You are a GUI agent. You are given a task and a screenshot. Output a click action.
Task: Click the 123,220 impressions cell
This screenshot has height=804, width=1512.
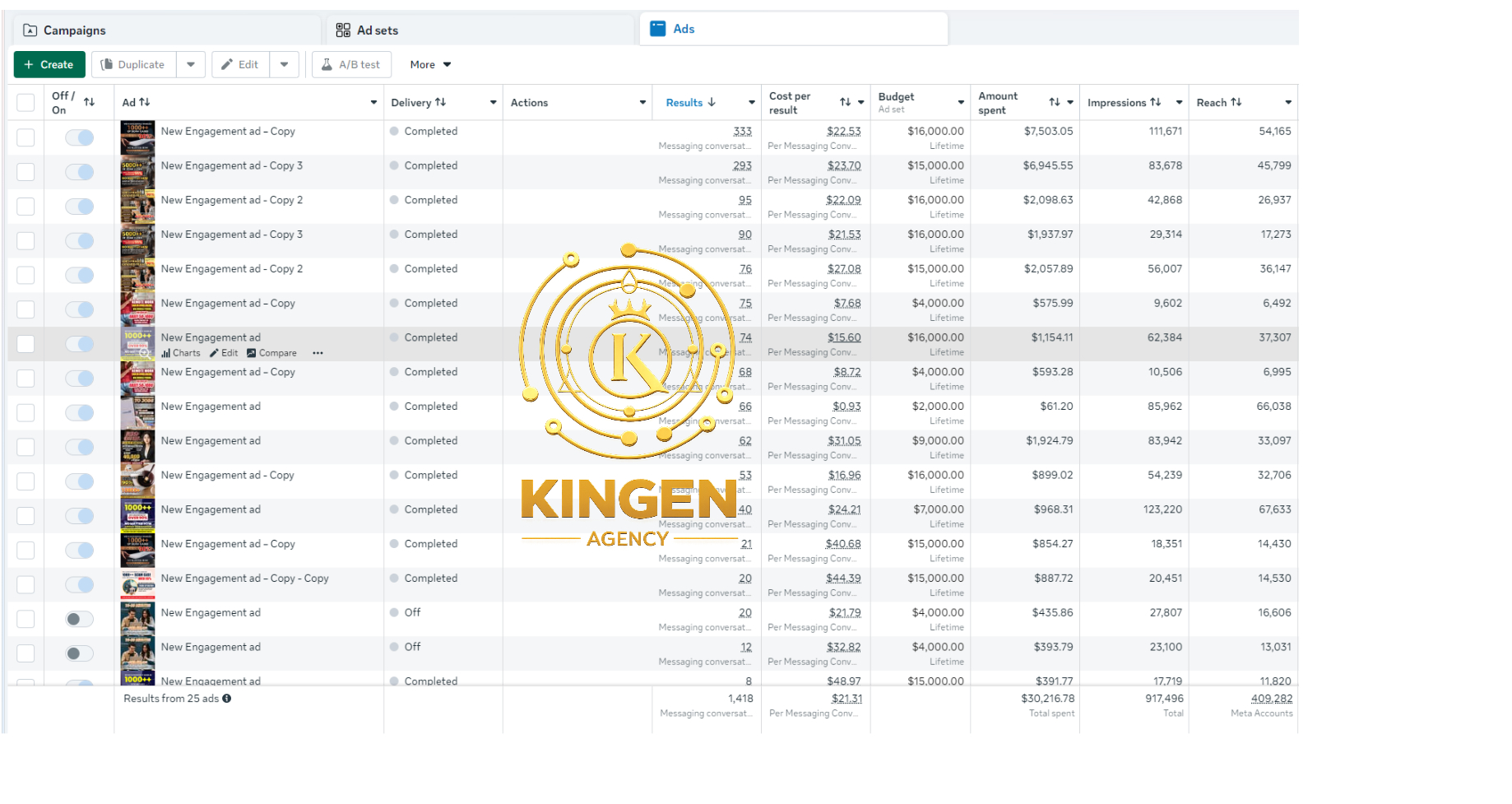(1162, 510)
